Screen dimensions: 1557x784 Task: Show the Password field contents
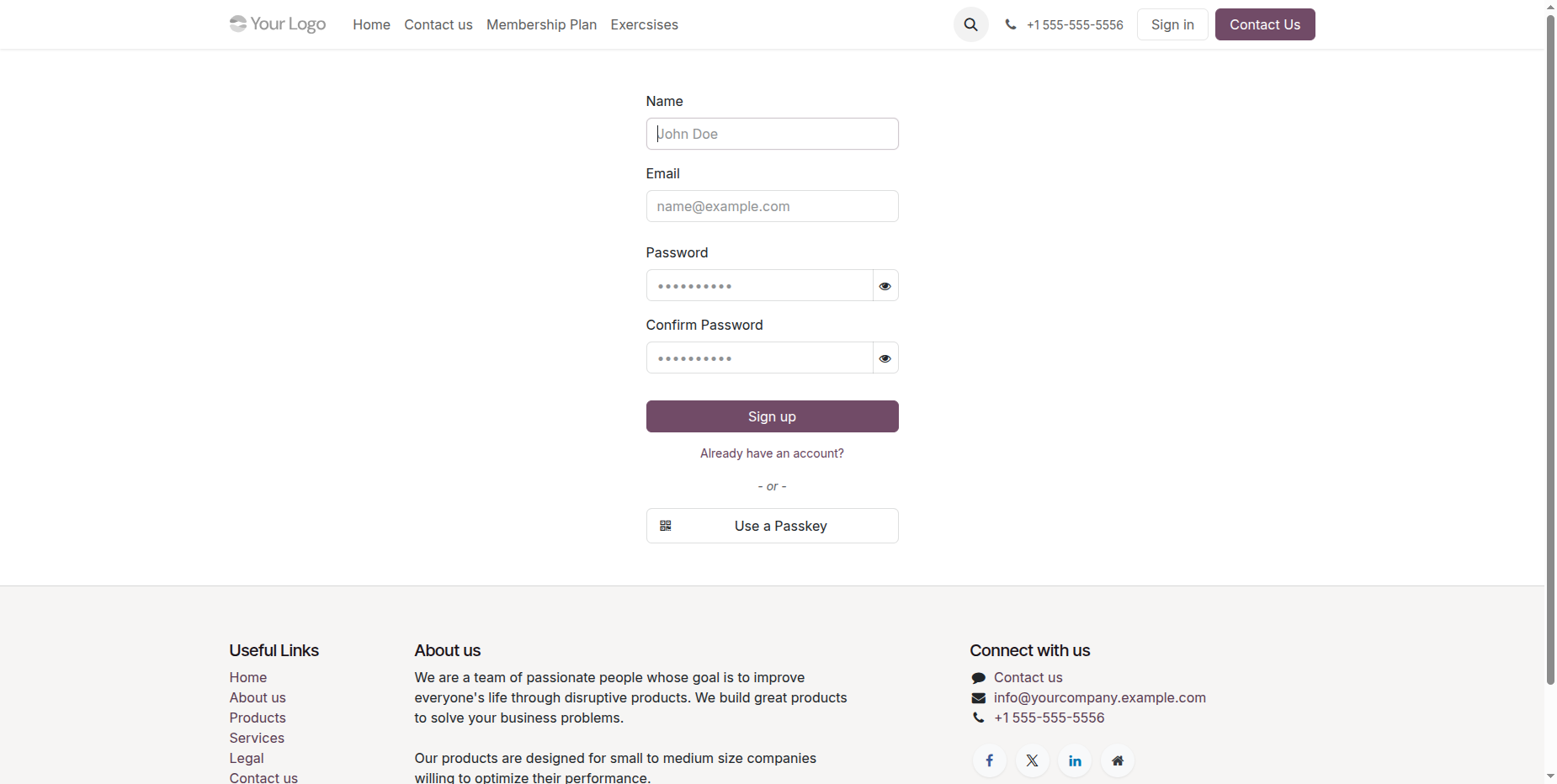(885, 285)
